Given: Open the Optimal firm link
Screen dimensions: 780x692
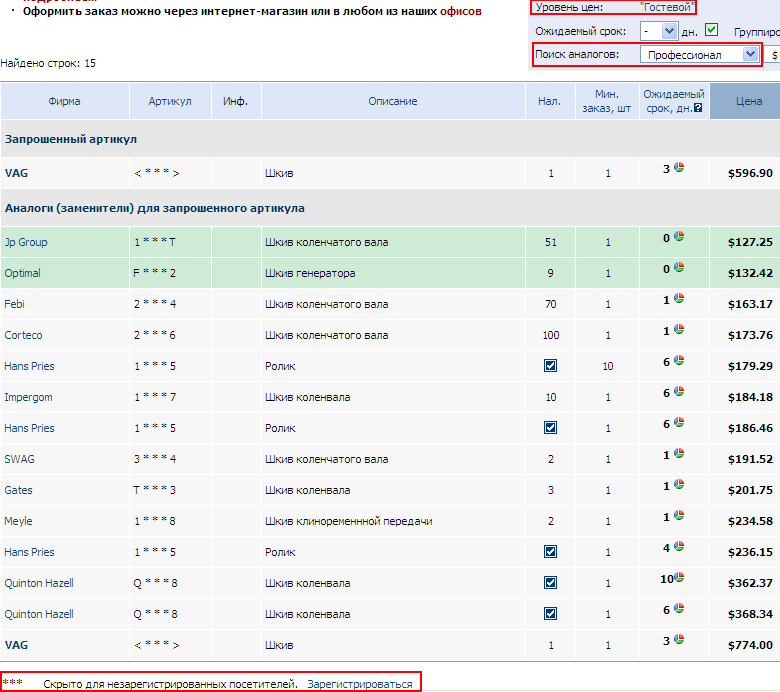Looking at the screenshot, I should 22,273.
